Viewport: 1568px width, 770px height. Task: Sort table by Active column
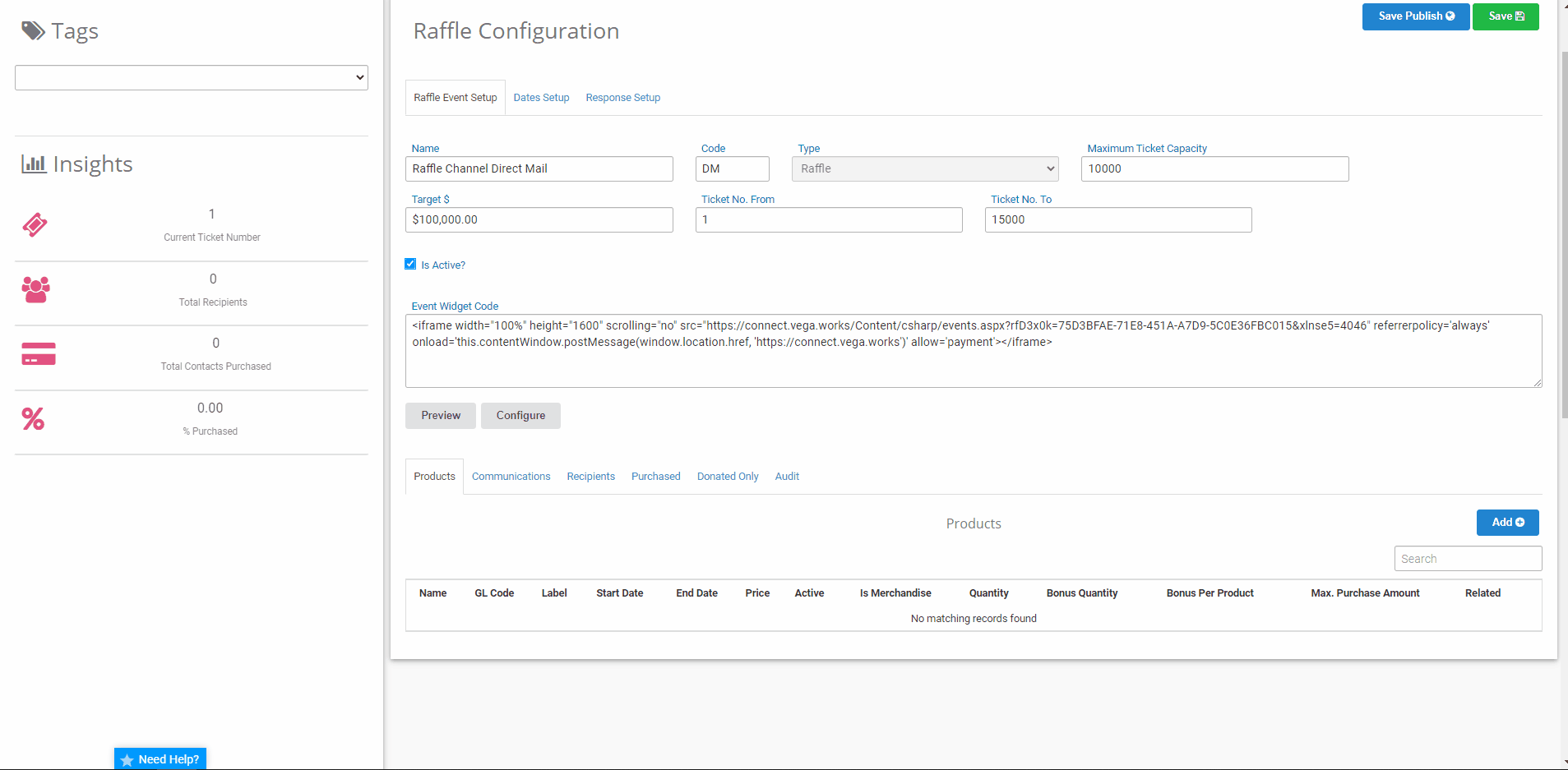[809, 593]
